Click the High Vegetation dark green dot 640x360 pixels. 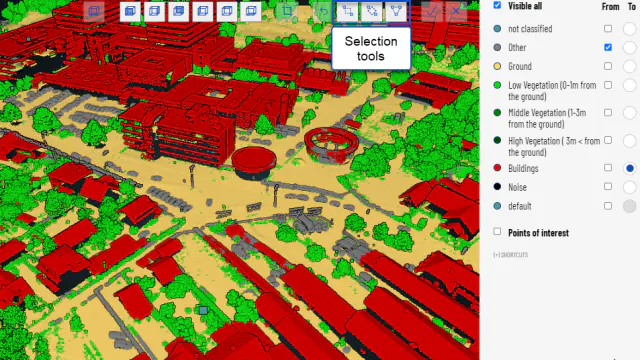pyautogui.click(x=497, y=140)
